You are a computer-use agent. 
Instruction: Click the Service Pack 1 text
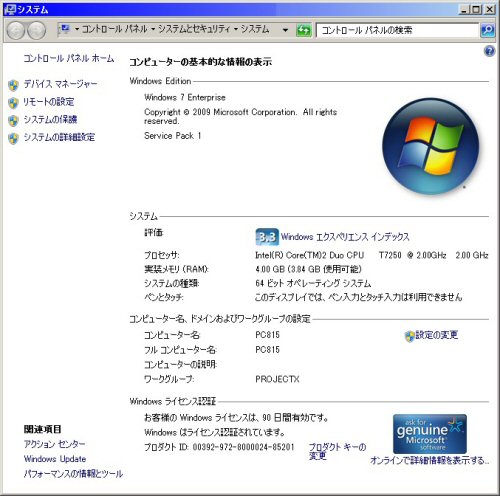(172, 136)
